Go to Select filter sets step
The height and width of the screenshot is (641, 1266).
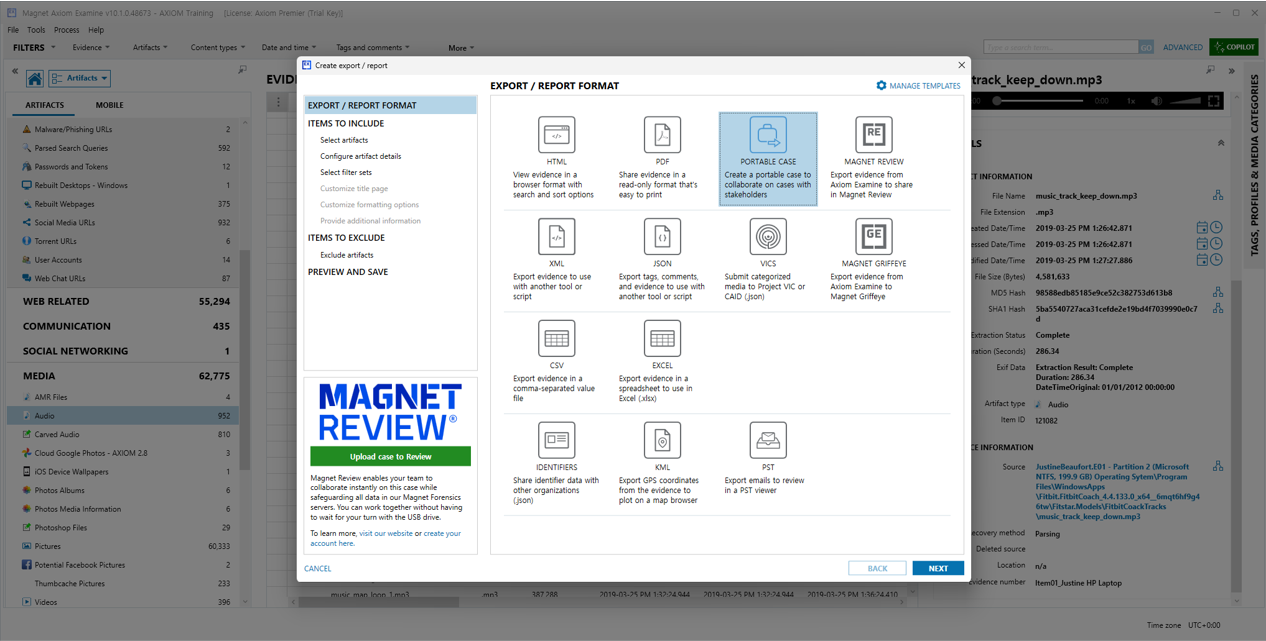tap(346, 172)
